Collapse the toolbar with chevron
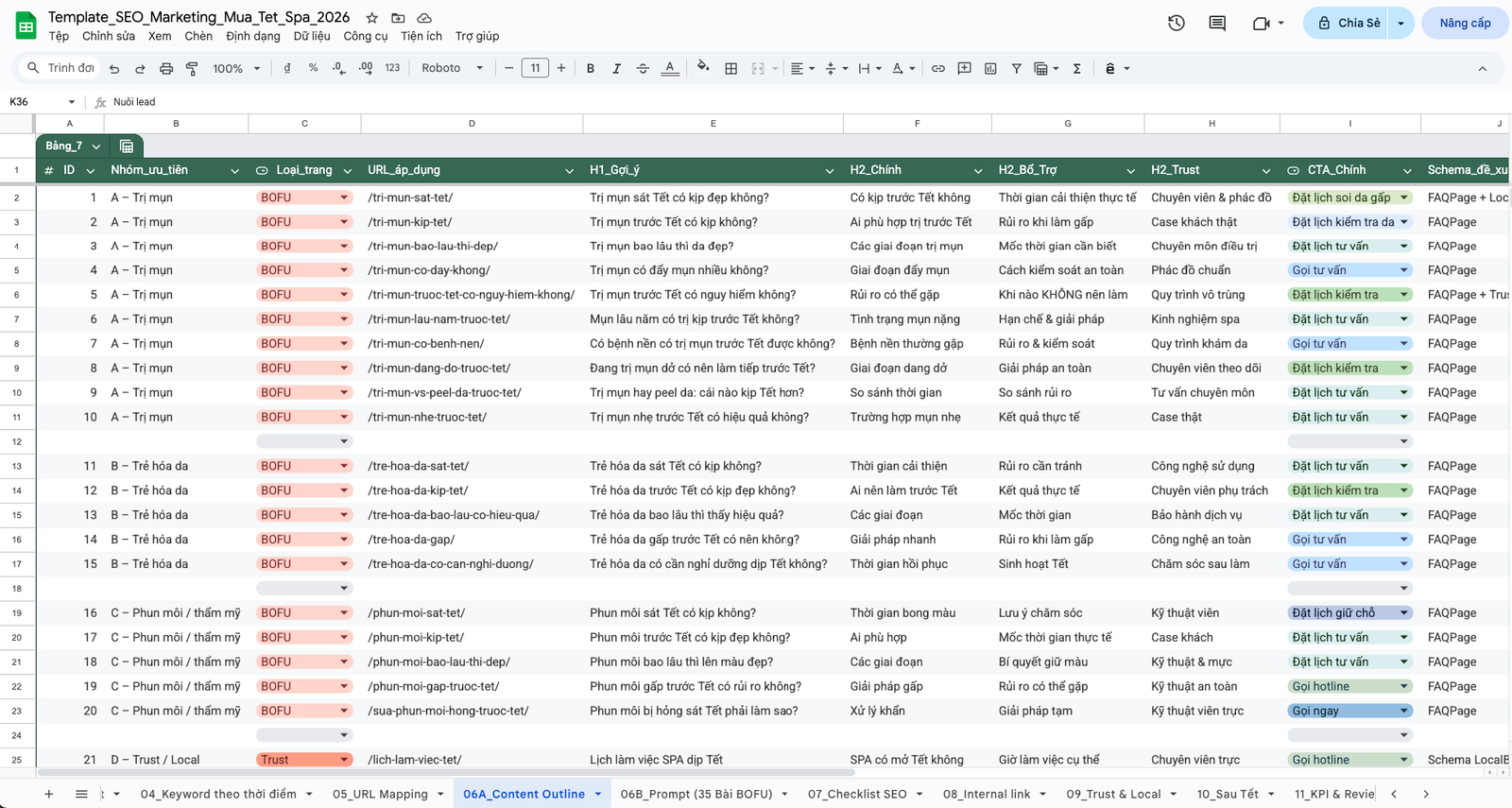 [x=1482, y=68]
